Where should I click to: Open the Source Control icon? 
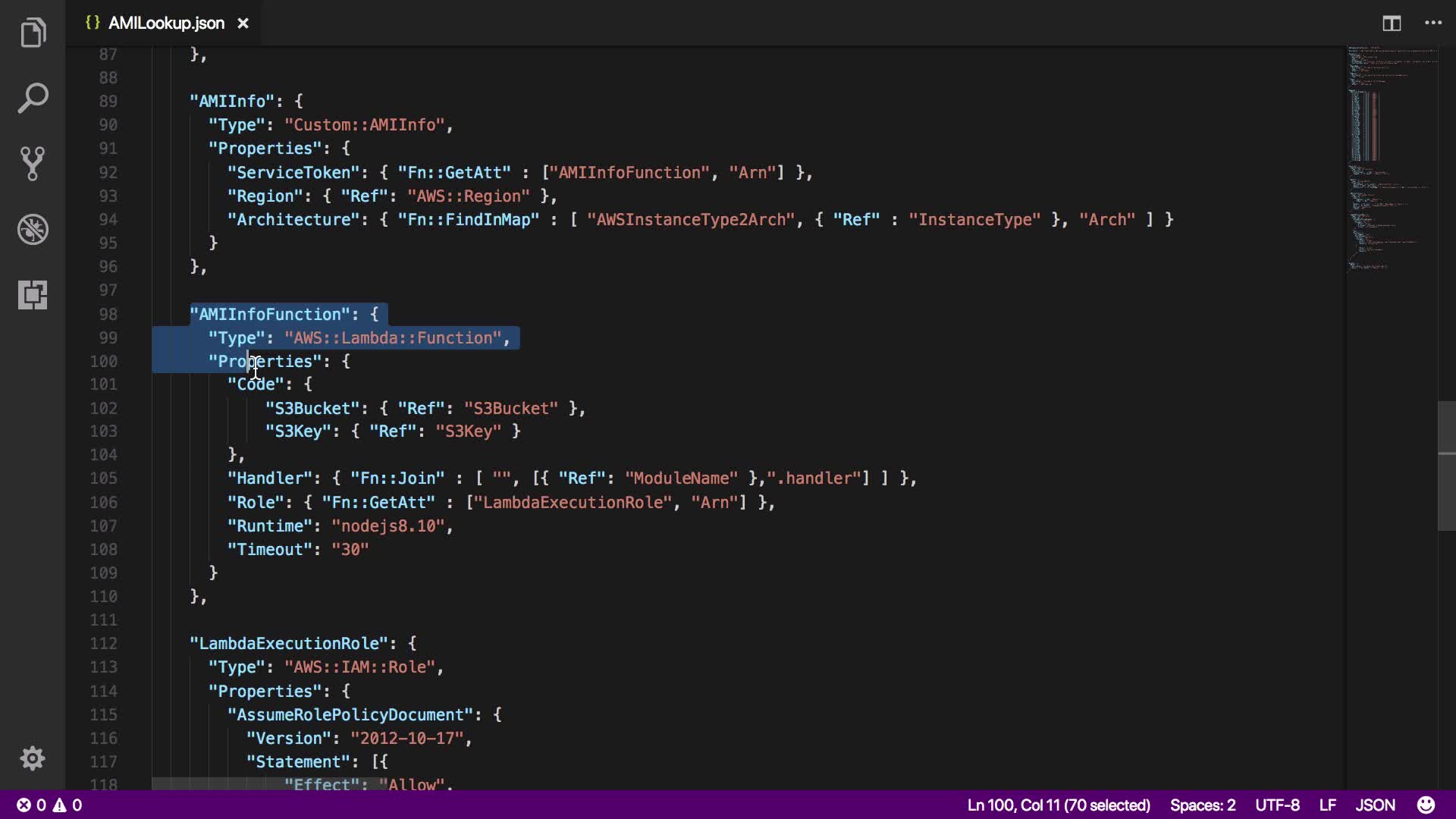pyautogui.click(x=33, y=163)
